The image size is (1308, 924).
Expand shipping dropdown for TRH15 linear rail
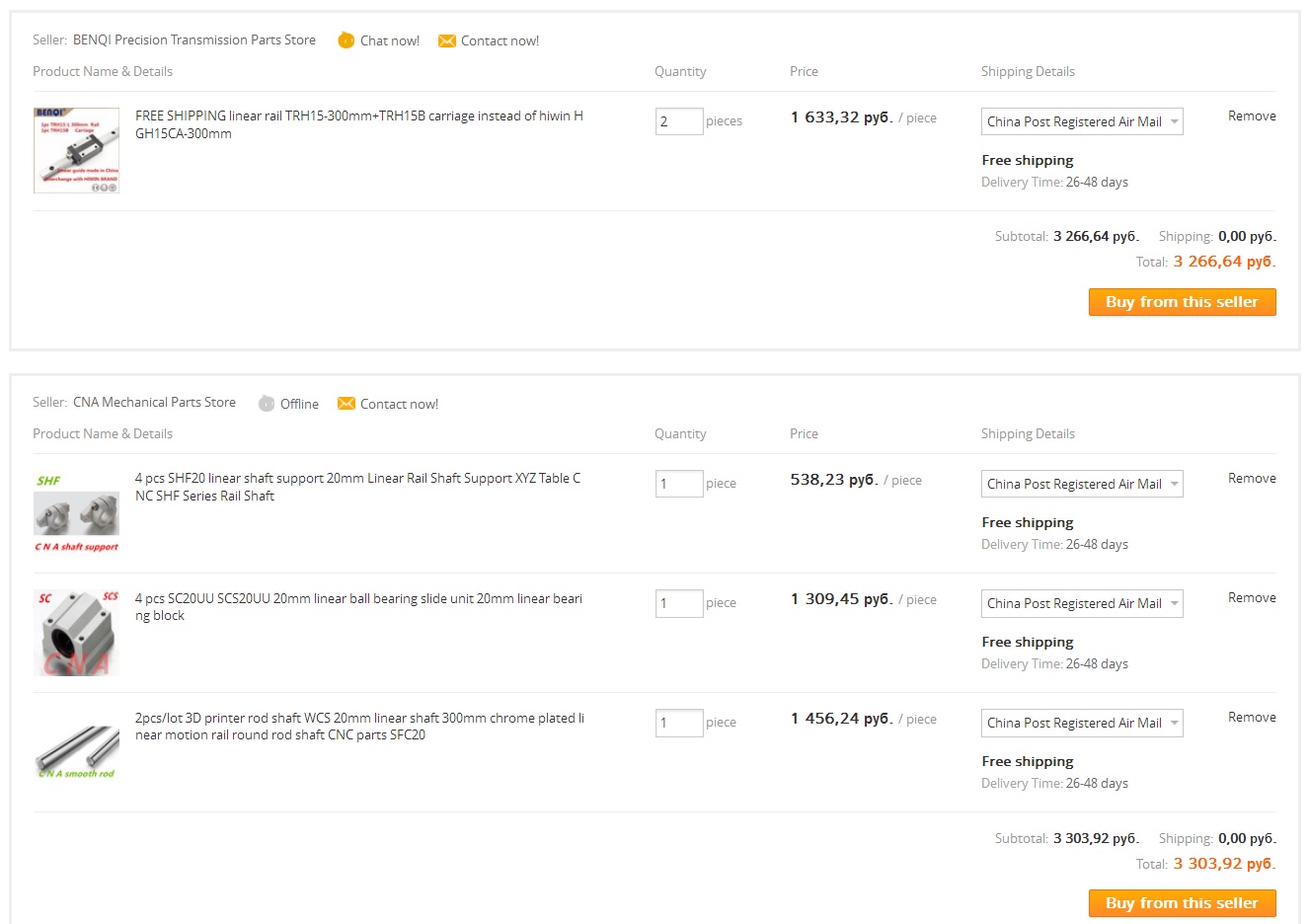tap(1082, 121)
